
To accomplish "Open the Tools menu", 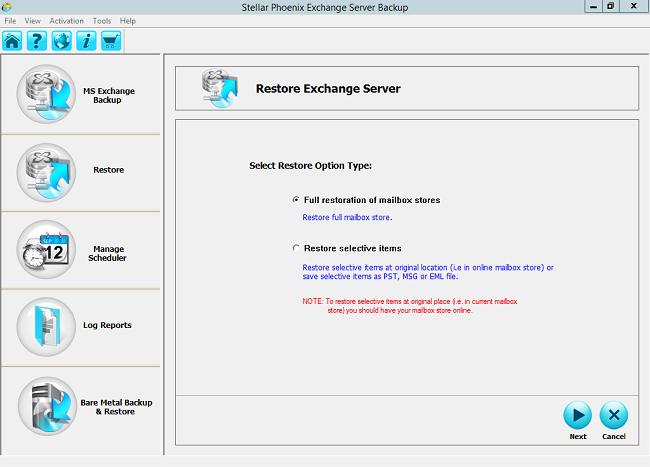I will point(102,21).
